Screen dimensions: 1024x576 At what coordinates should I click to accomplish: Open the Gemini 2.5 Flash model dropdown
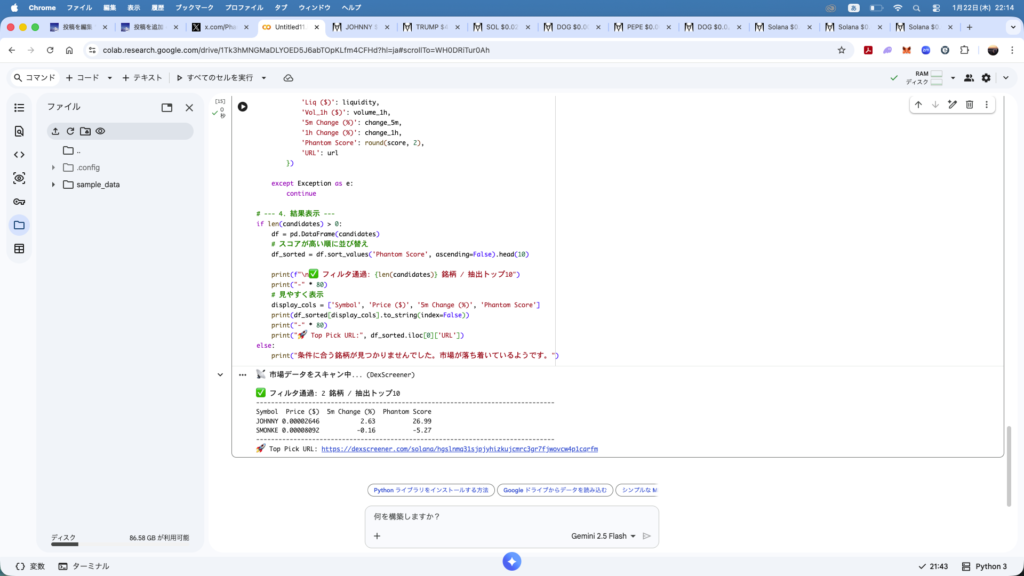(x=604, y=536)
